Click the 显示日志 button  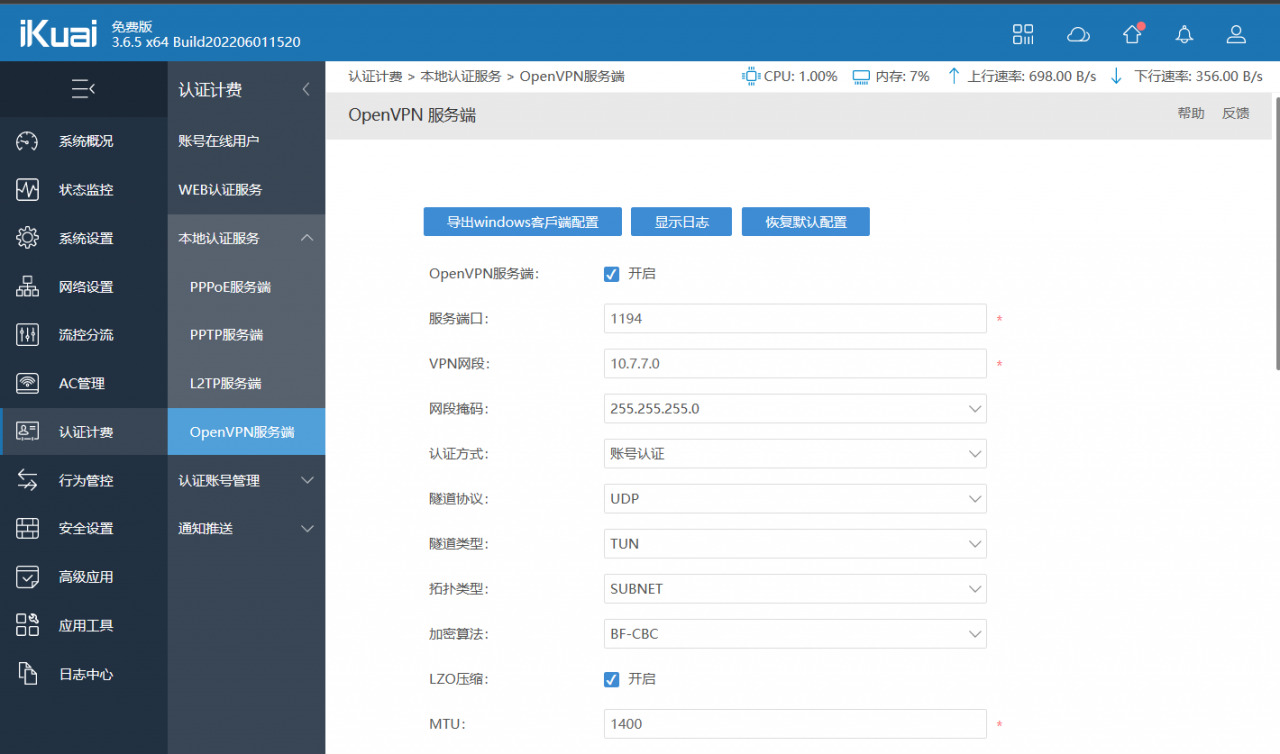(681, 222)
